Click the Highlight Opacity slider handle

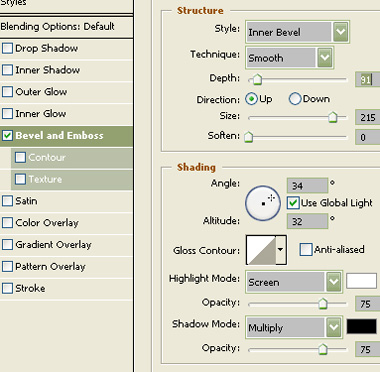tap(322, 303)
